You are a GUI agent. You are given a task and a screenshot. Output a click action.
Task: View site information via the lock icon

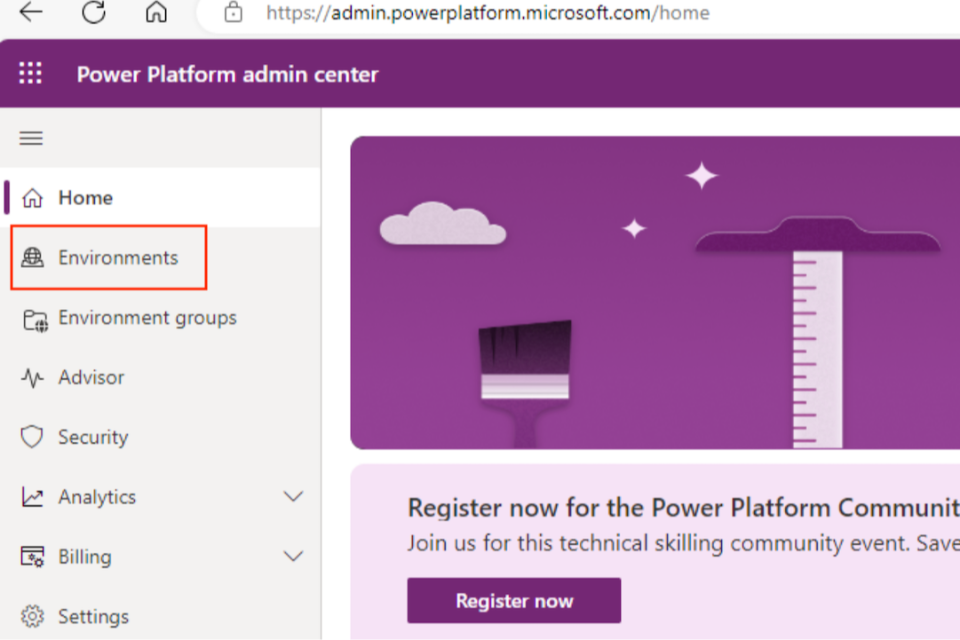tap(234, 13)
